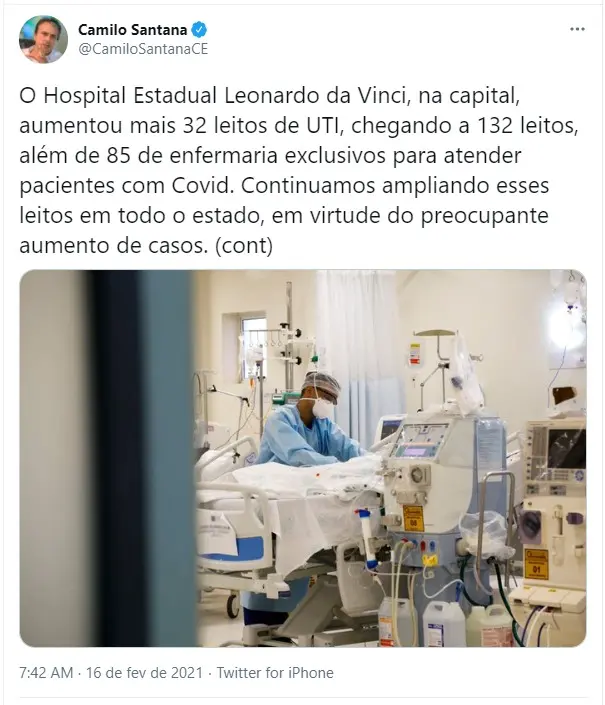Click the blurred dark door frame in photo
Image resolution: width=605 pixels, height=705 pixels.
point(140,458)
